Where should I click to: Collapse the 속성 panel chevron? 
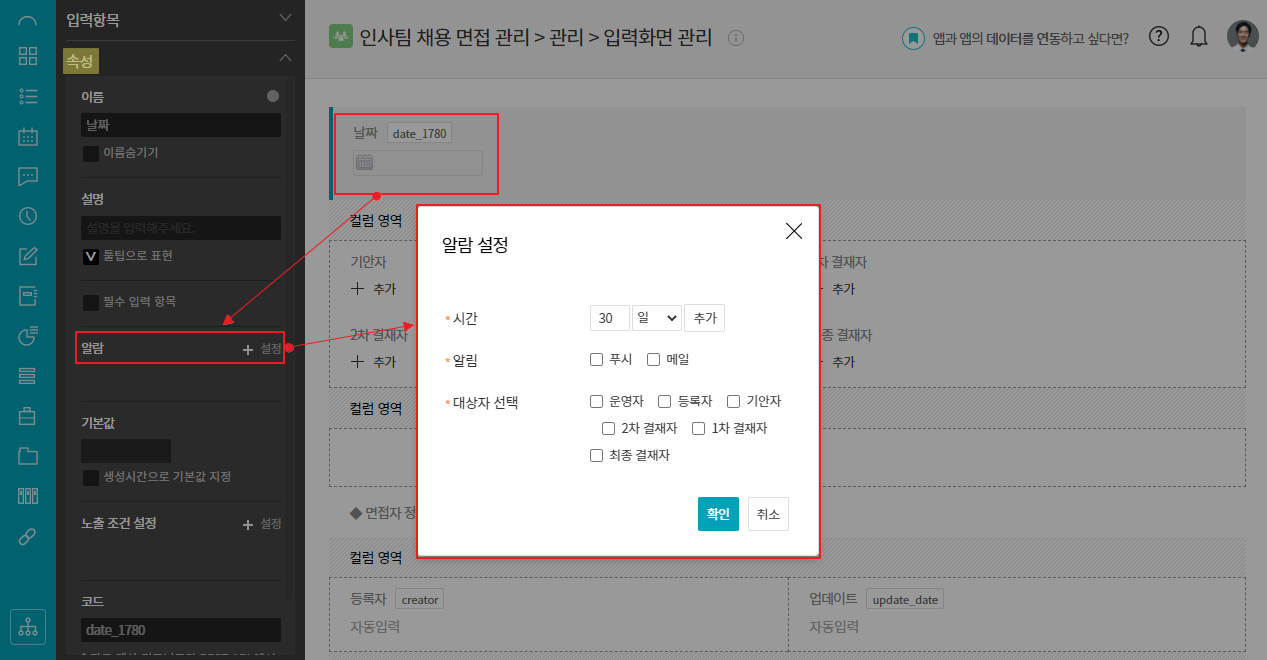(x=286, y=59)
